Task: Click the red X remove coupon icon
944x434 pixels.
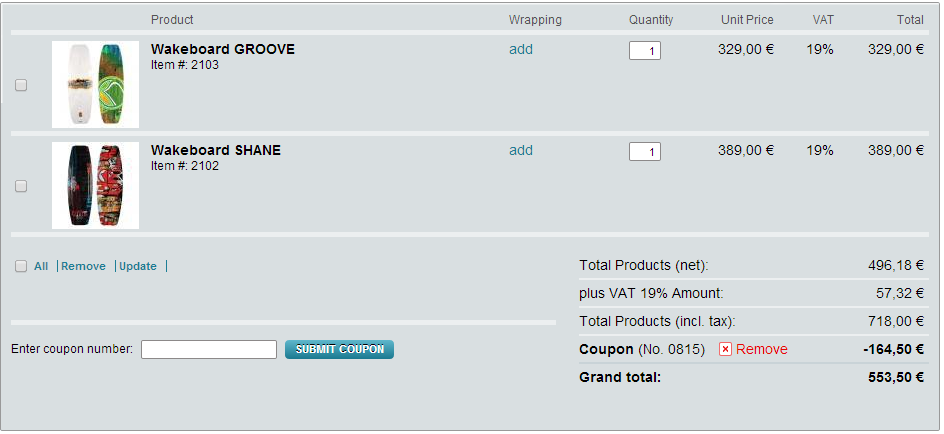Action: coord(725,350)
